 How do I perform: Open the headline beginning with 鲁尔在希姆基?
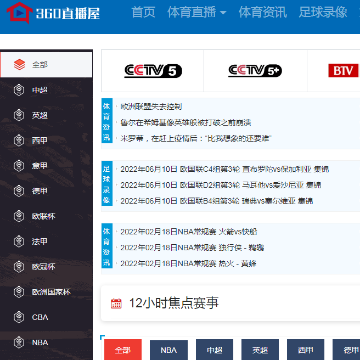pos(186,123)
